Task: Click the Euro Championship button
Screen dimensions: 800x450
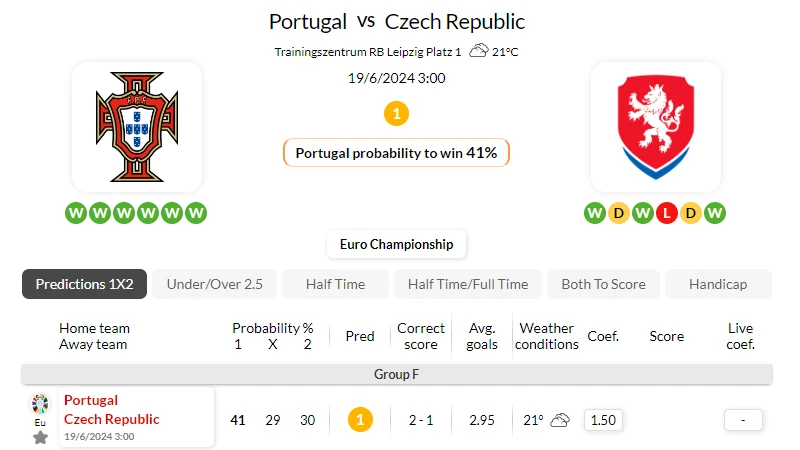Action: tap(396, 244)
